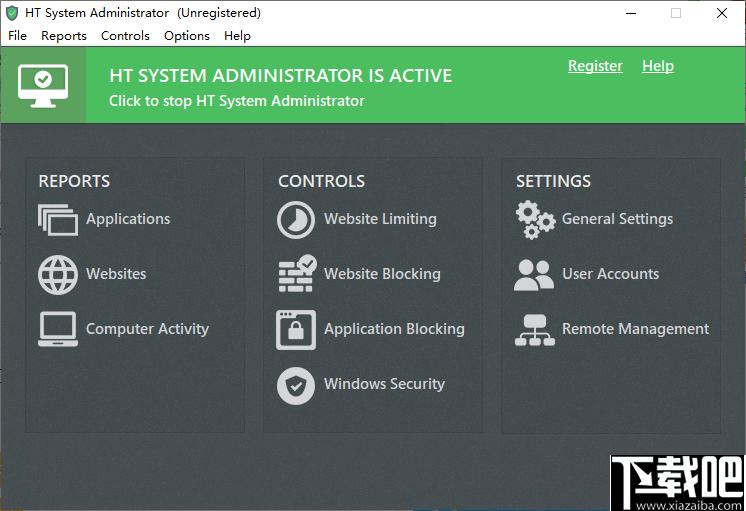The image size is (746, 511).
Task: Open the User Accounts label
Action: click(x=610, y=274)
